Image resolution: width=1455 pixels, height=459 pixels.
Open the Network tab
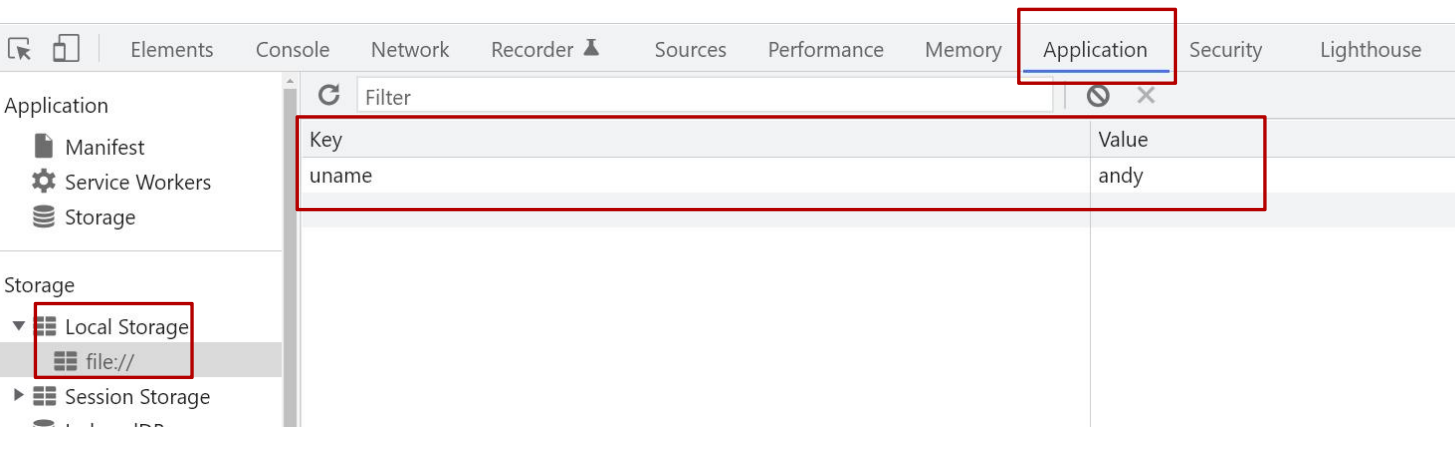click(410, 50)
